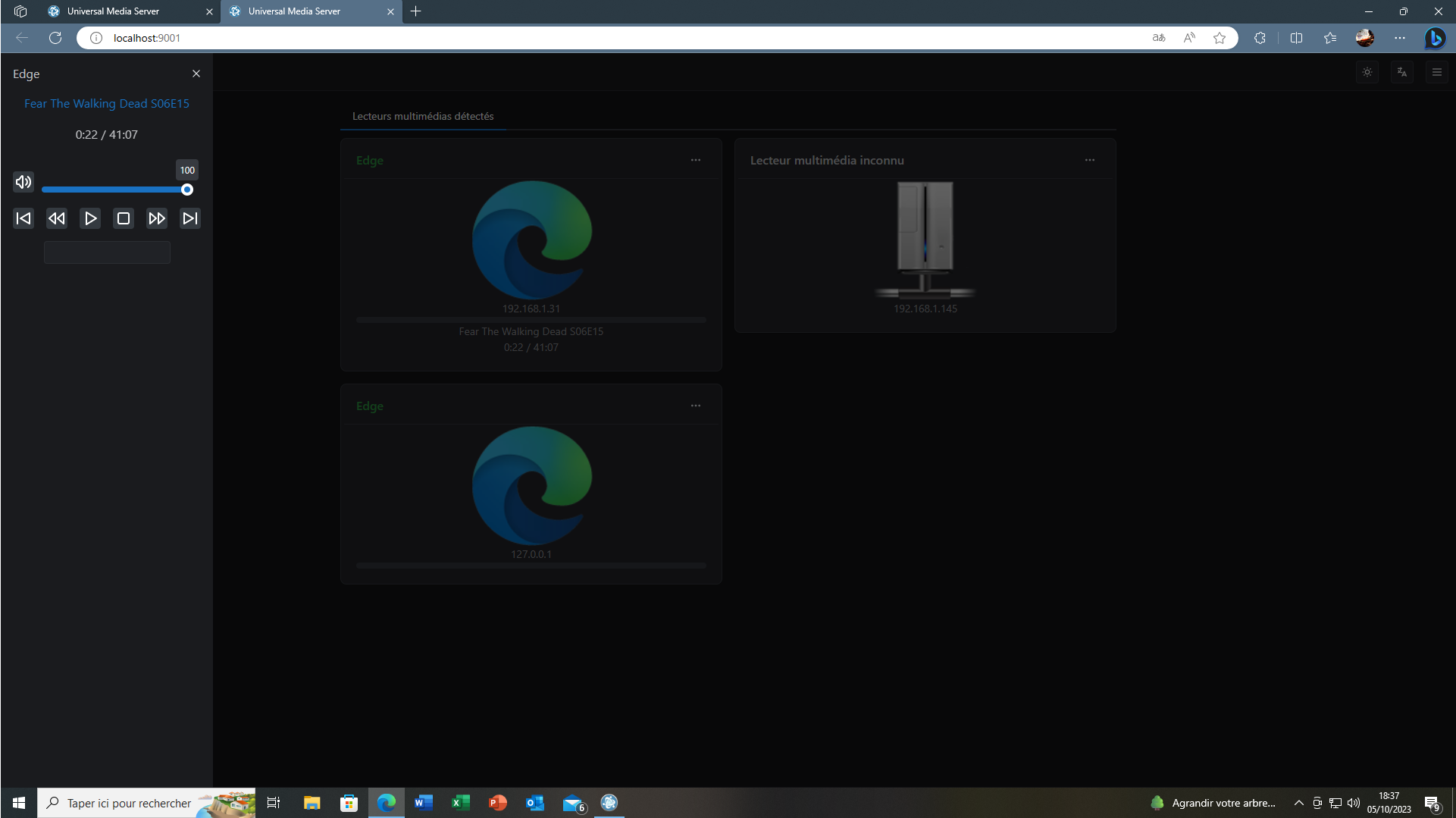Mute the speaker volume icon
This screenshot has width=1456, height=818.
coord(23,182)
